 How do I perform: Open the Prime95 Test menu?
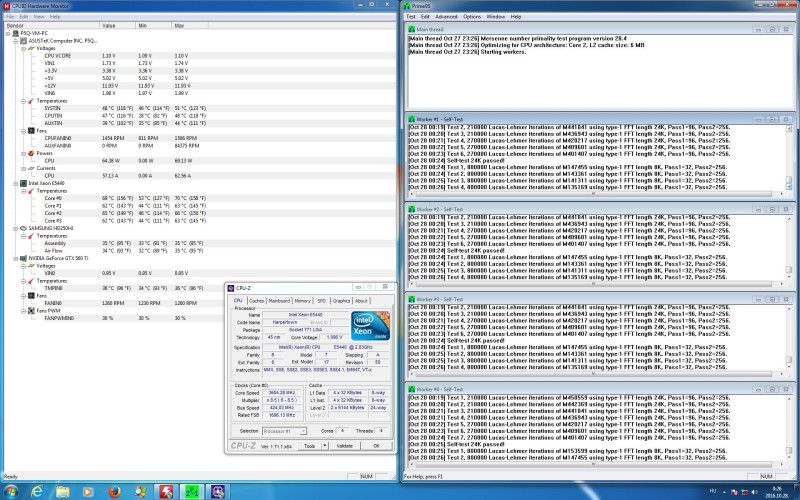point(410,17)
